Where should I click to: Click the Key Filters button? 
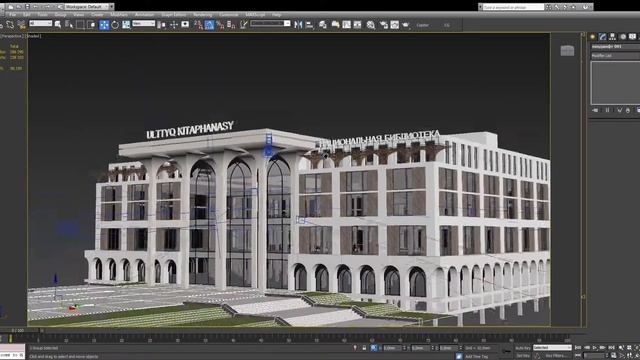[x=556, y=356]
